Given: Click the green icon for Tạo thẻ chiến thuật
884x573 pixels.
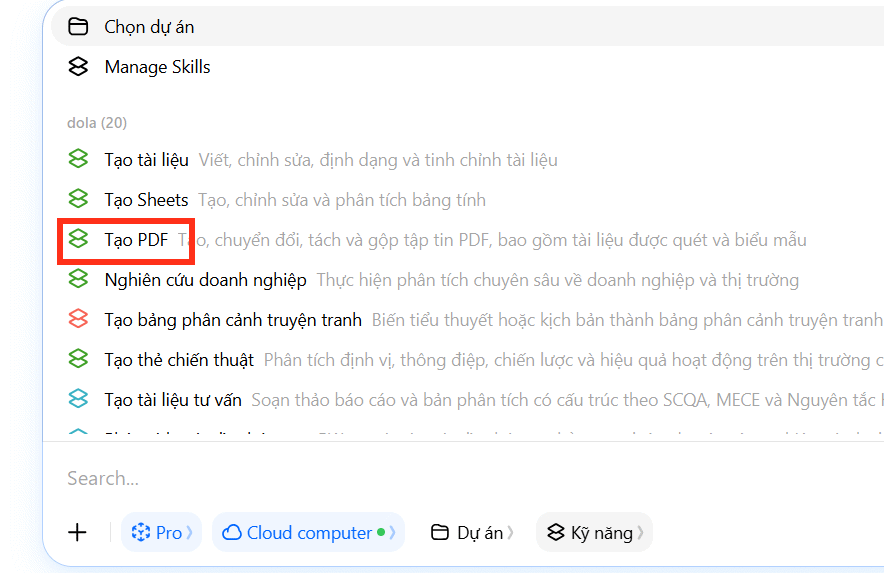Looking at the screenshot, I should click(78, 359).
